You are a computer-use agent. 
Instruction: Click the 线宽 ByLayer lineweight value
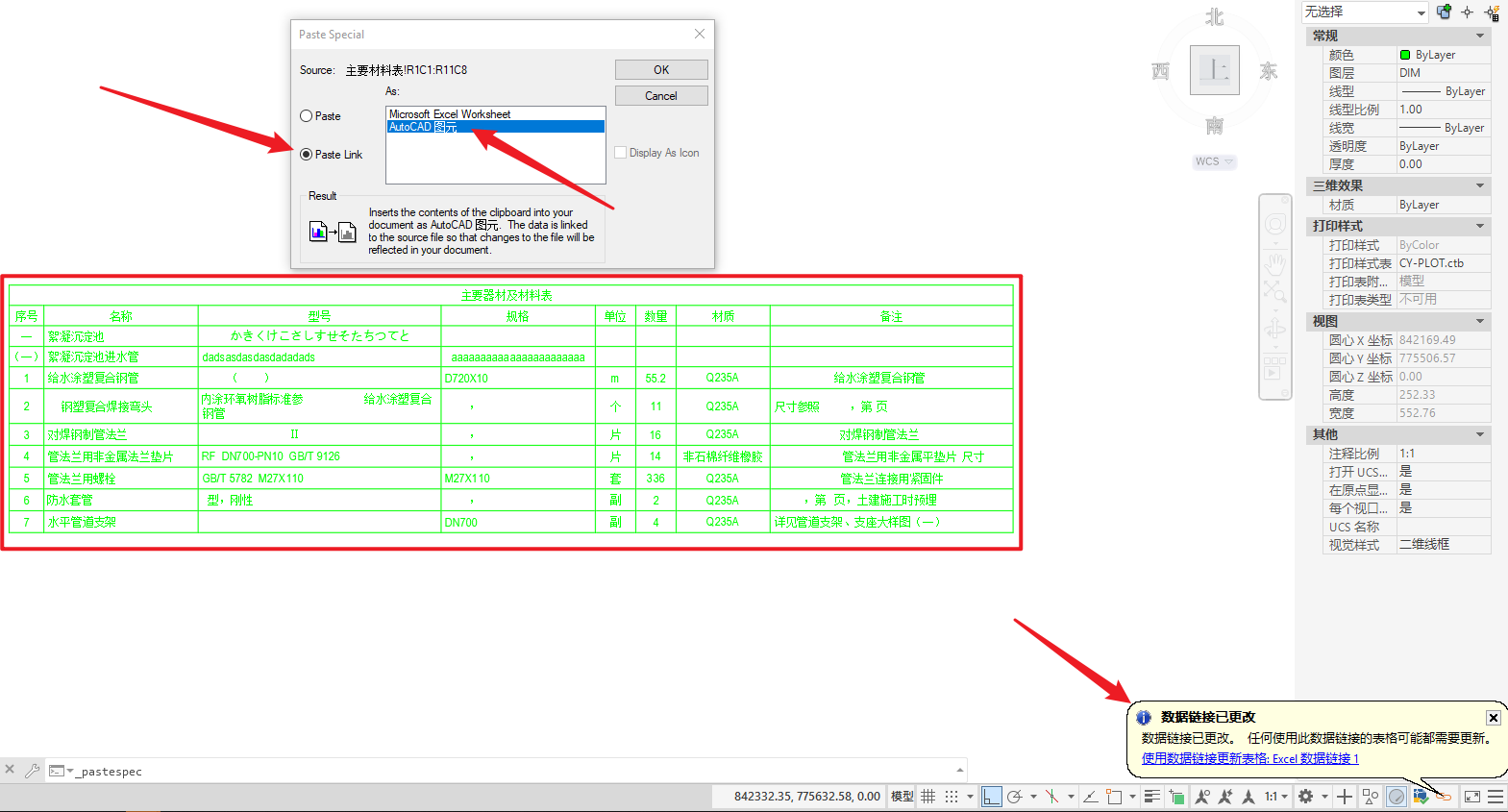click(1444, 128)
